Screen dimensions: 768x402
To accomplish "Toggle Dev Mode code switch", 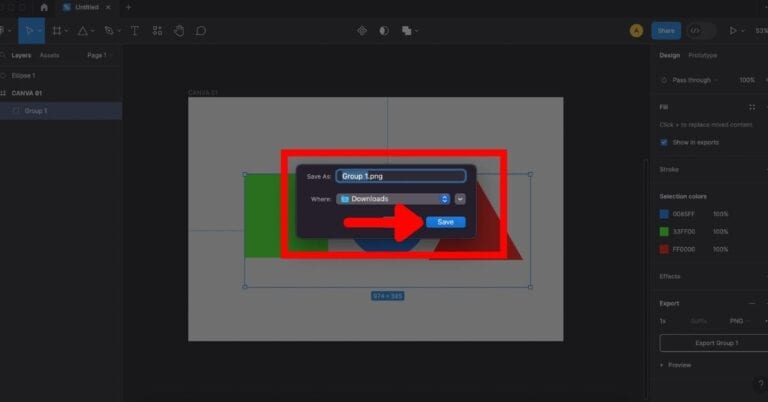I will coord(700,31).
